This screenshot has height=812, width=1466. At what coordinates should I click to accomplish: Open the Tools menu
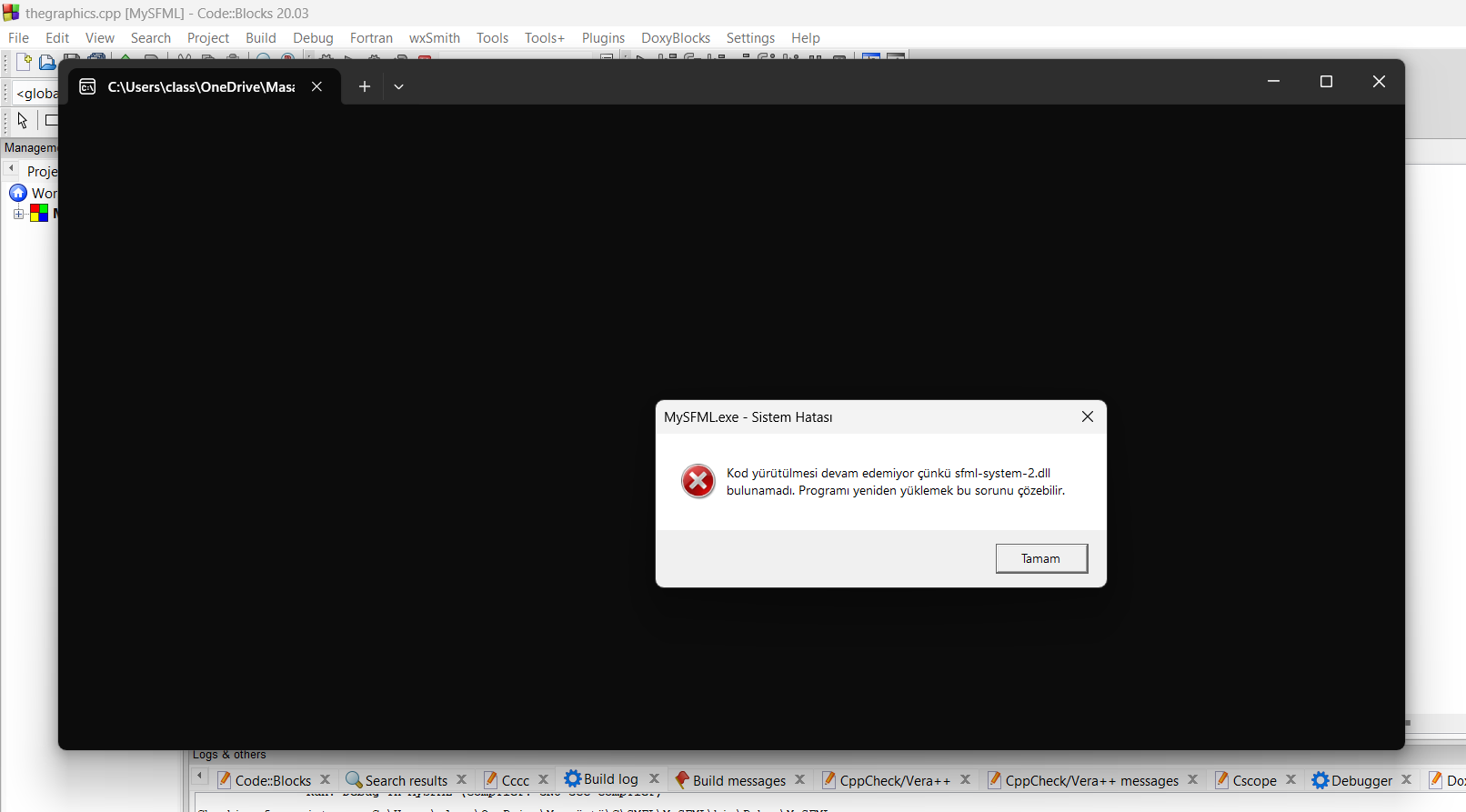pyautogui.click(x=492, y=37)
